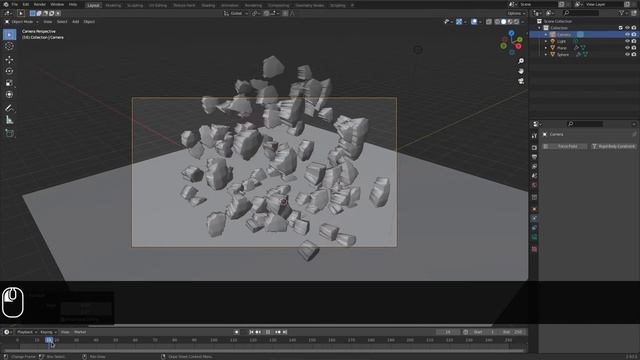Open the Object Mode dropdown

(x=22, y=22)
